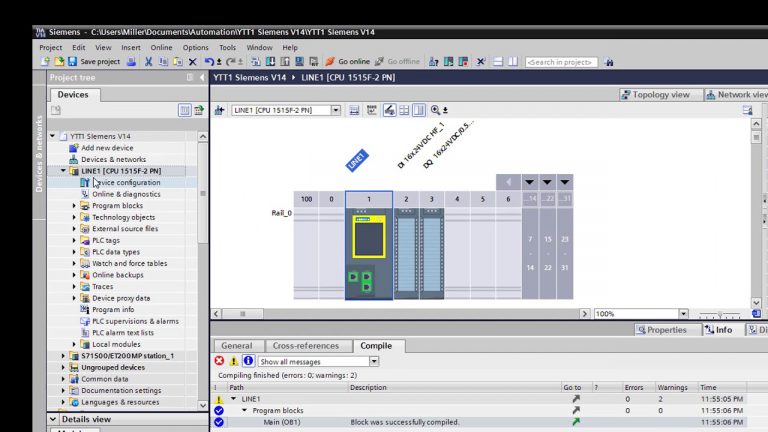
Task: Open the Tools menu
Action: pos(227,48)
